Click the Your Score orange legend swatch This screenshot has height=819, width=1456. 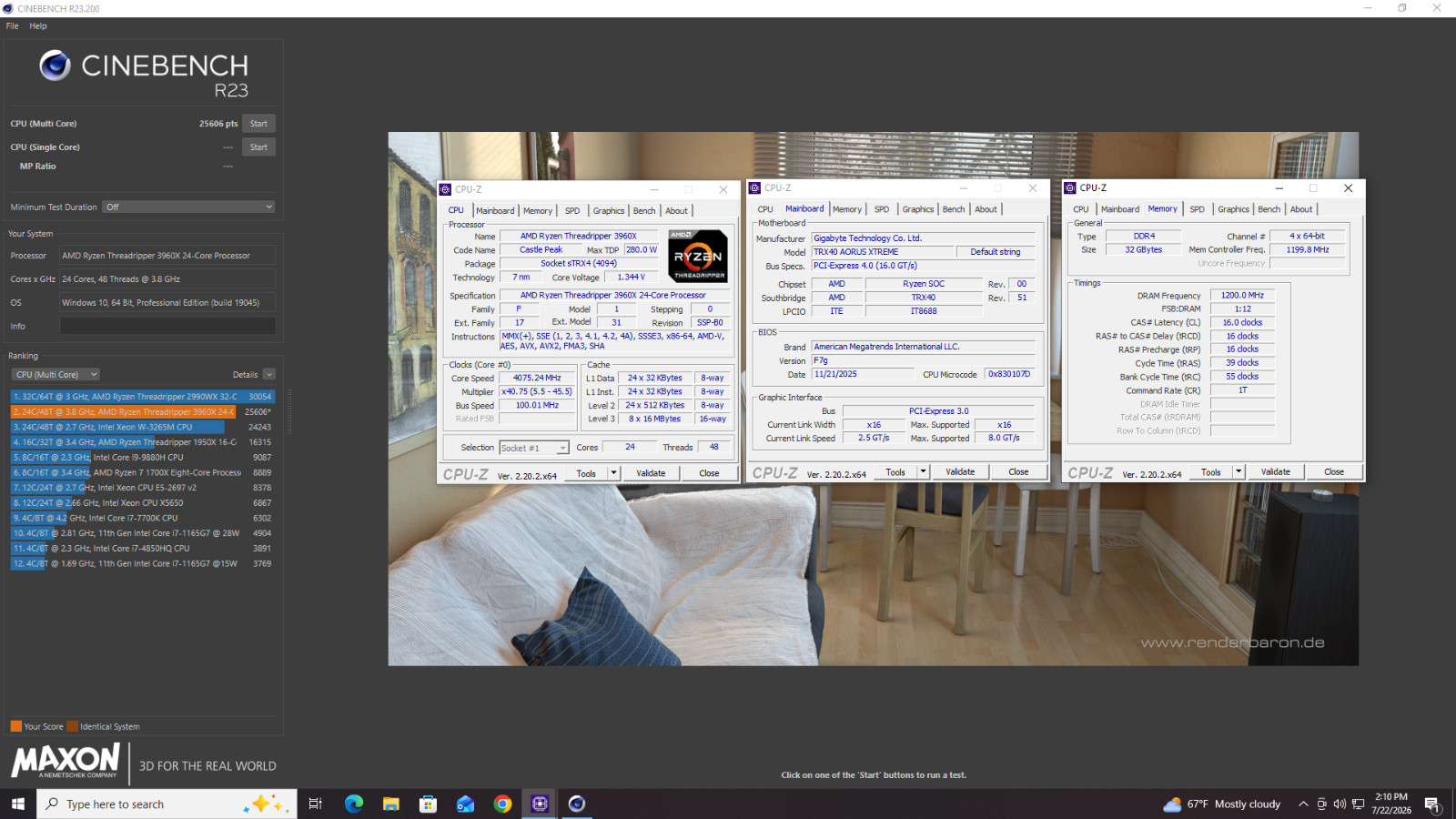point(15,726)
